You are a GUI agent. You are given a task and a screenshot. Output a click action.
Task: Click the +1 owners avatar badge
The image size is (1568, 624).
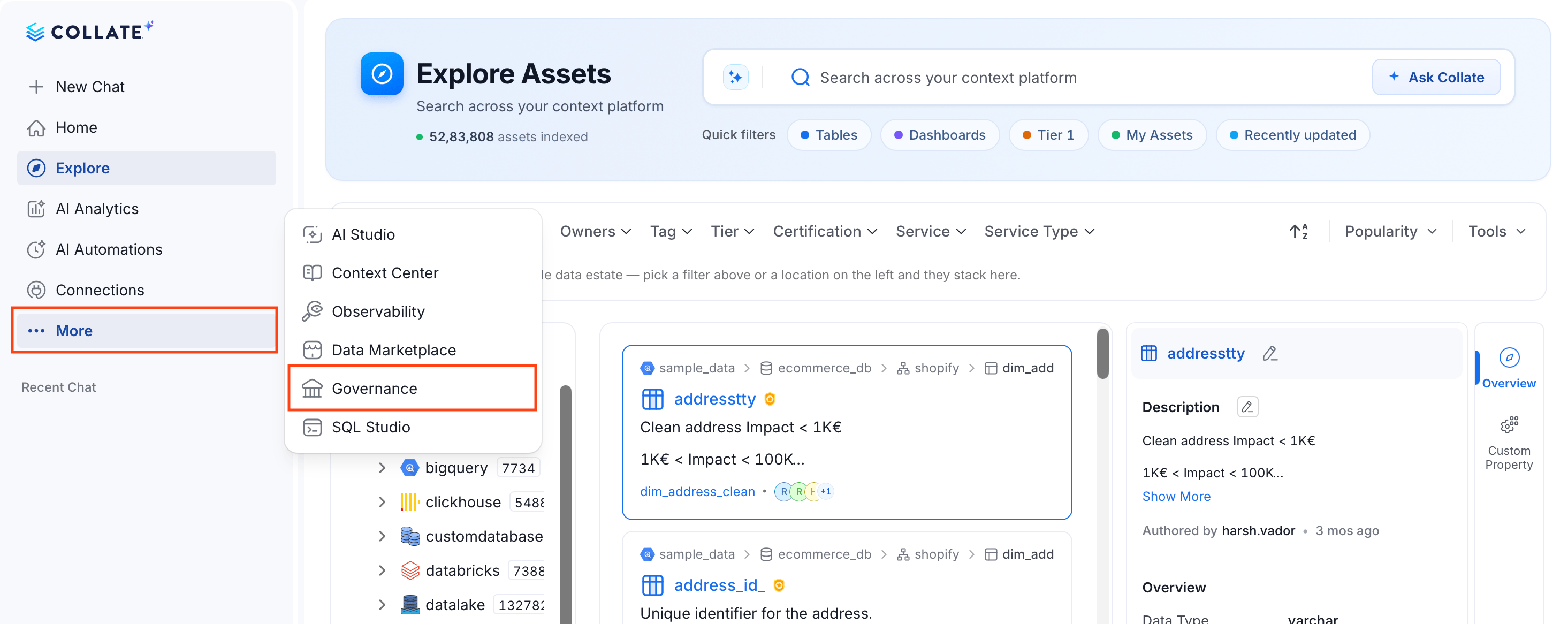pyautogui.click(x=825, y=491)
